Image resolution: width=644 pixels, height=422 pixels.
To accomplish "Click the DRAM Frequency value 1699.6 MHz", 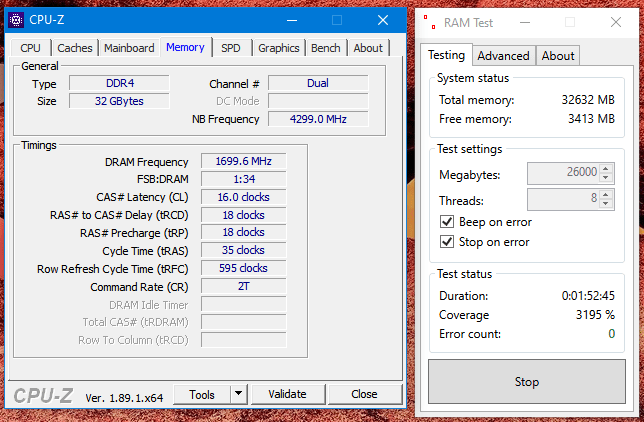I will tap(244, 161).
